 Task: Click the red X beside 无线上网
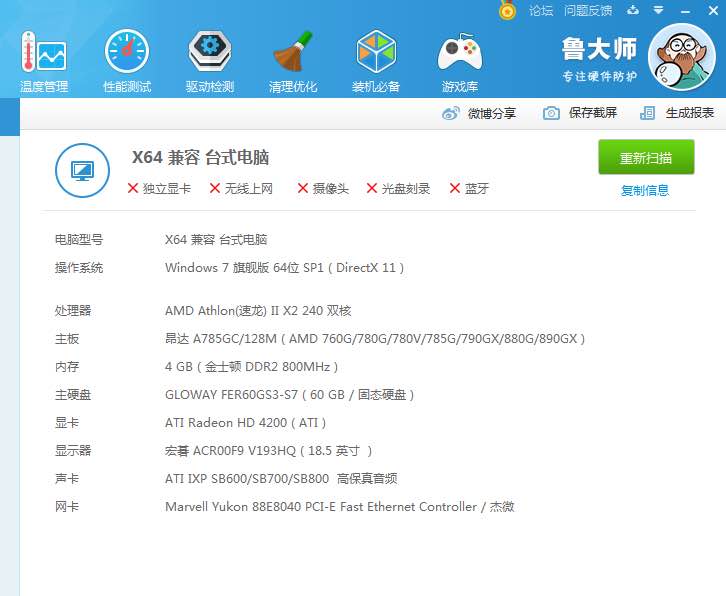[214, 188]
